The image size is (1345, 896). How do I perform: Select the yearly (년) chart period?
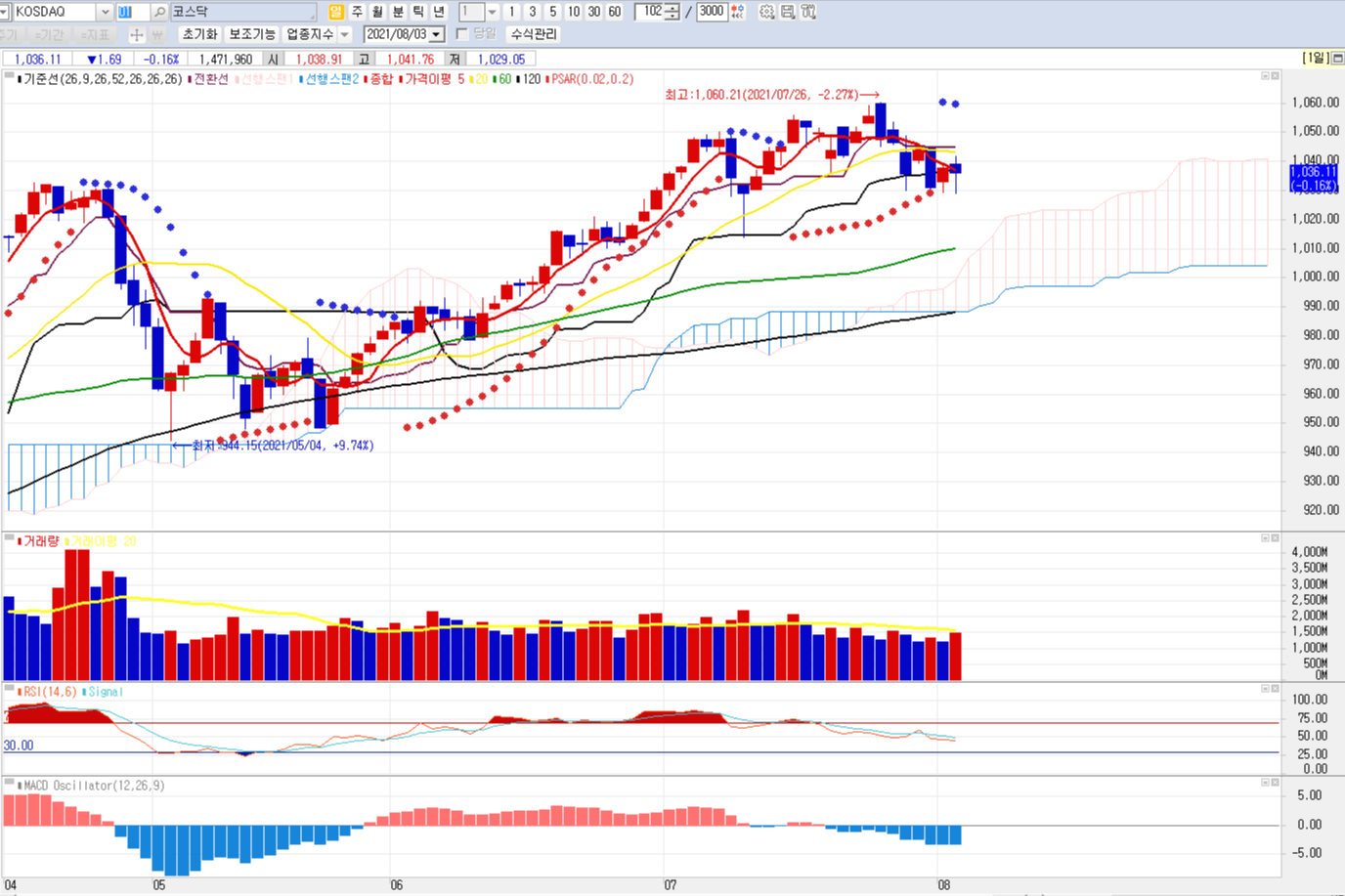439,12
